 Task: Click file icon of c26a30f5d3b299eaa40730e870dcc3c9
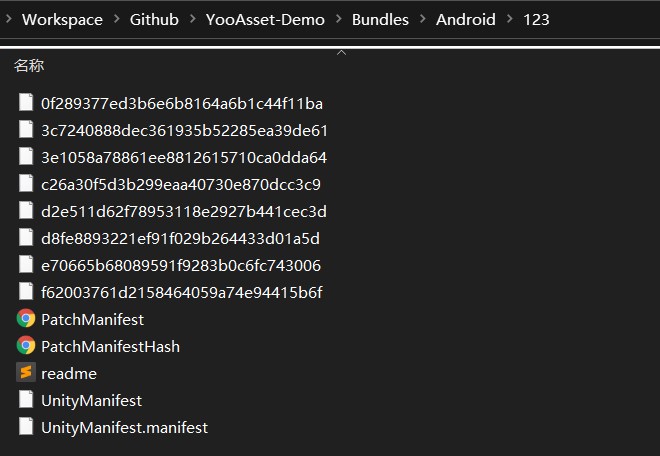coord(26,183)
